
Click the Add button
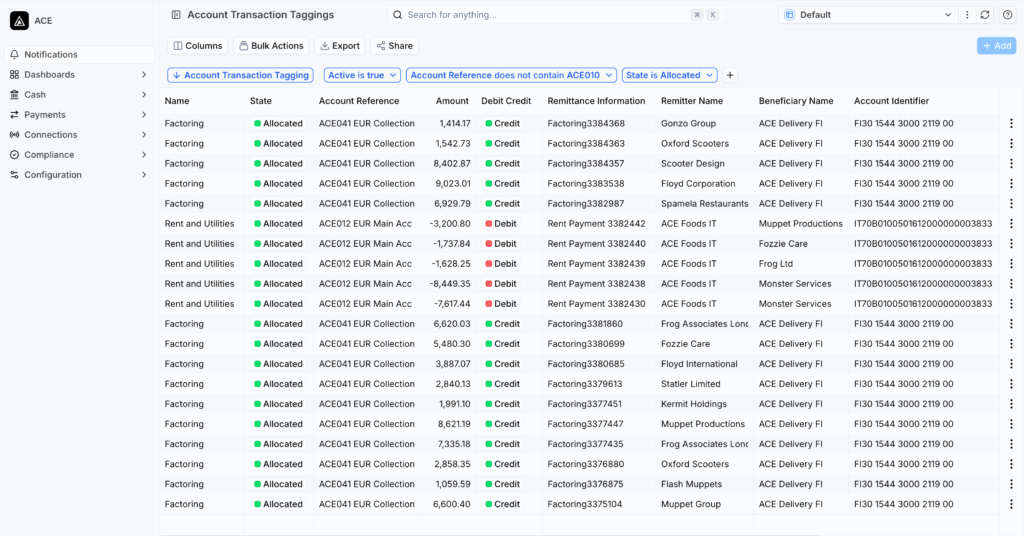tap(997, 46)
